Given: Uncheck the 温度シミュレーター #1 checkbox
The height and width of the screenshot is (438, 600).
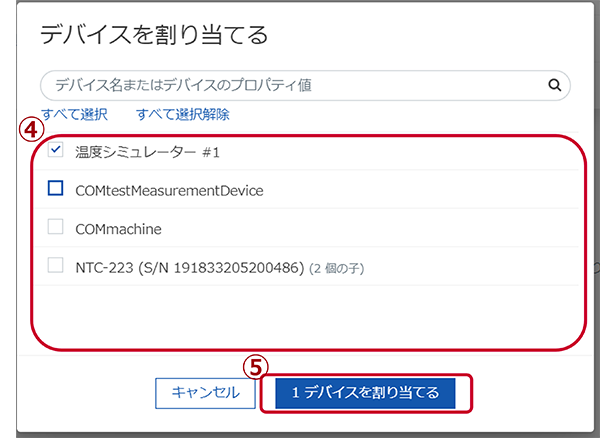Looking at the screenshot, I should [x=55, y=150].
